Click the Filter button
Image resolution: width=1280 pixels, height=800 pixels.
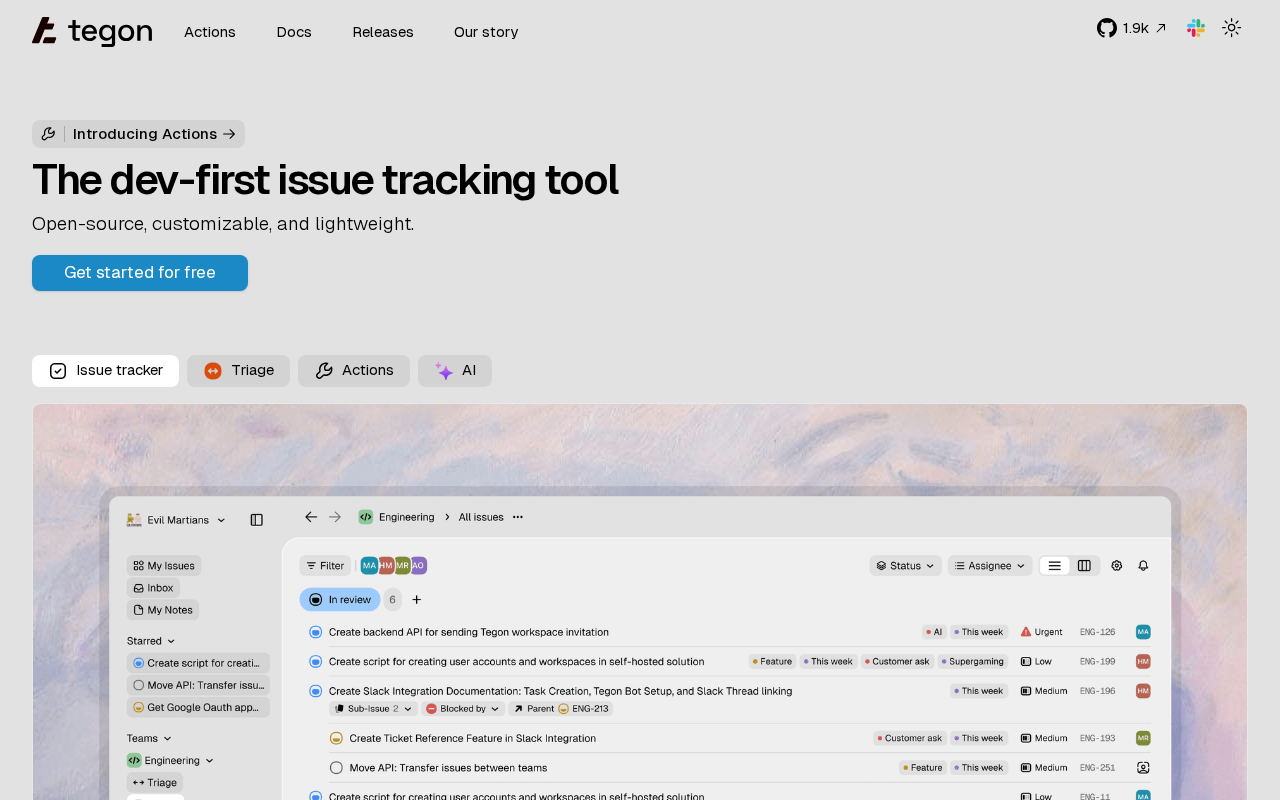325,566
